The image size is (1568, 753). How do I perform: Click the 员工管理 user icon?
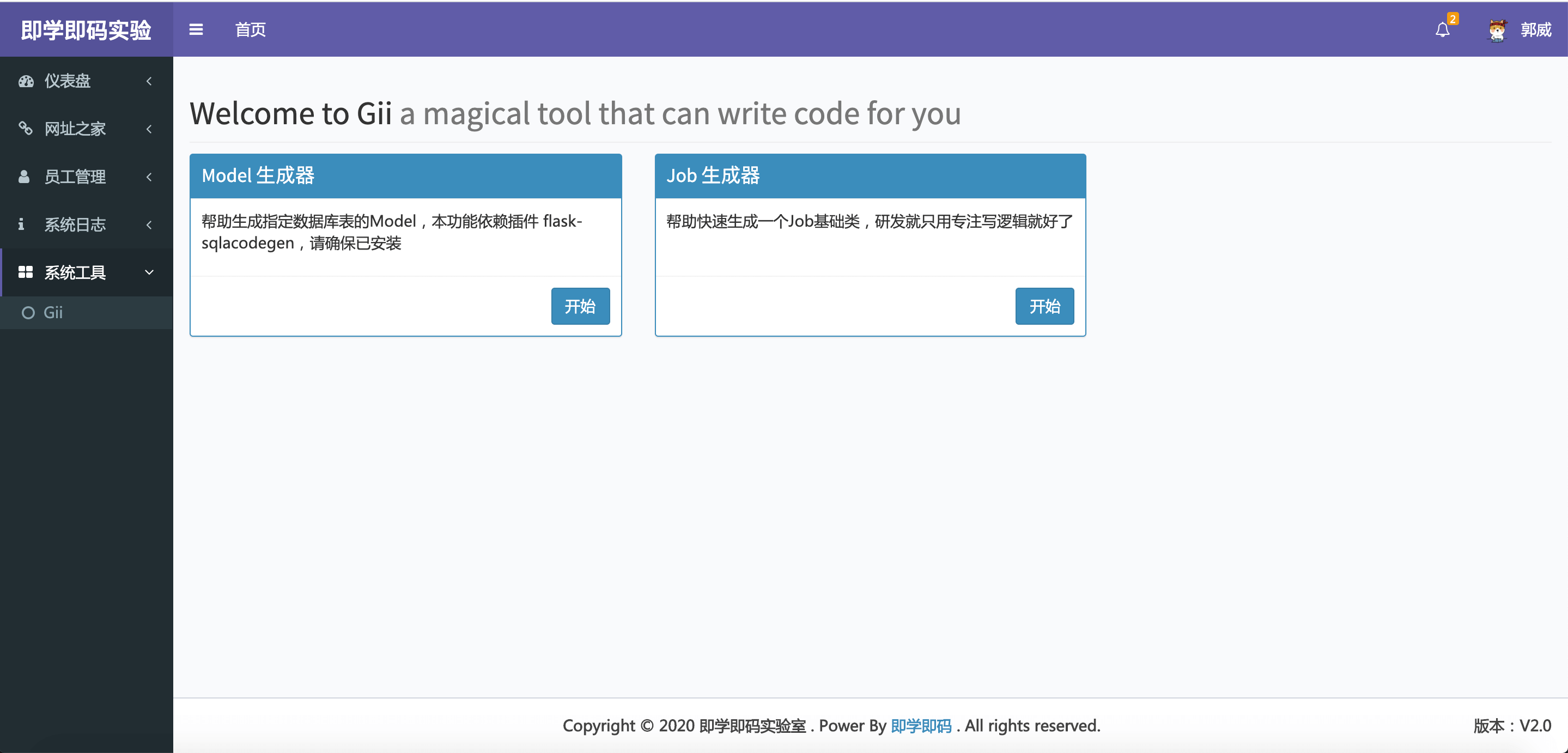pyautogui.click(x=25, y=177)
